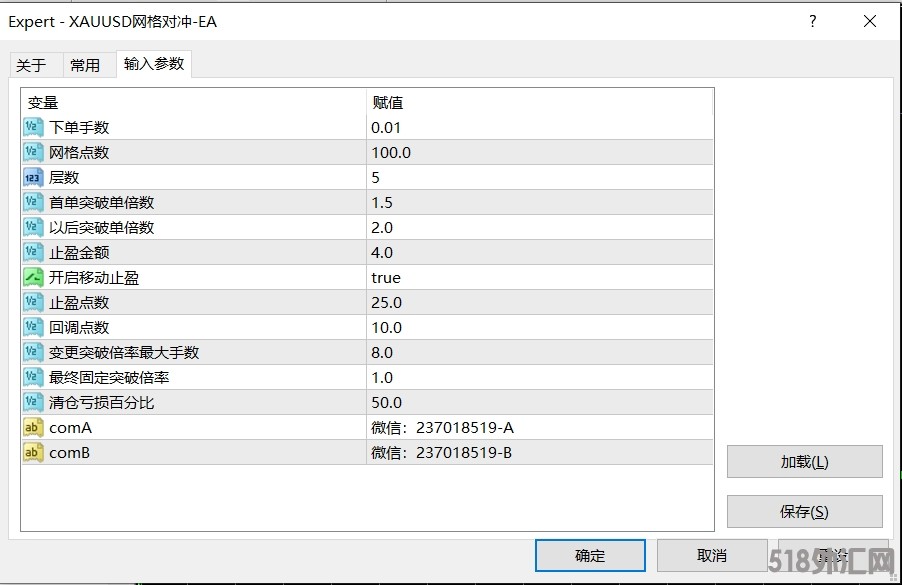Screen dimensions: 902x585
Task: Click the icon beside 最终固定突破倍率
Action: (x=33, y=377)
